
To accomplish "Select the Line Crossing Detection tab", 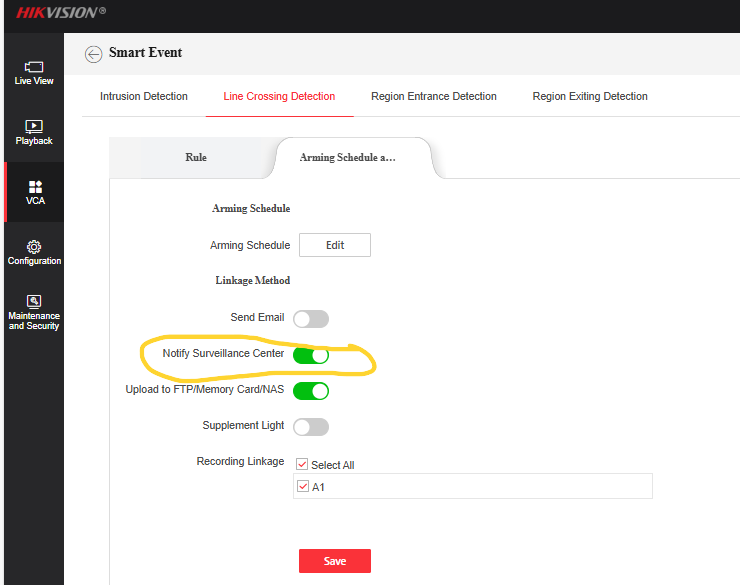I will click(x=279, y=97).
